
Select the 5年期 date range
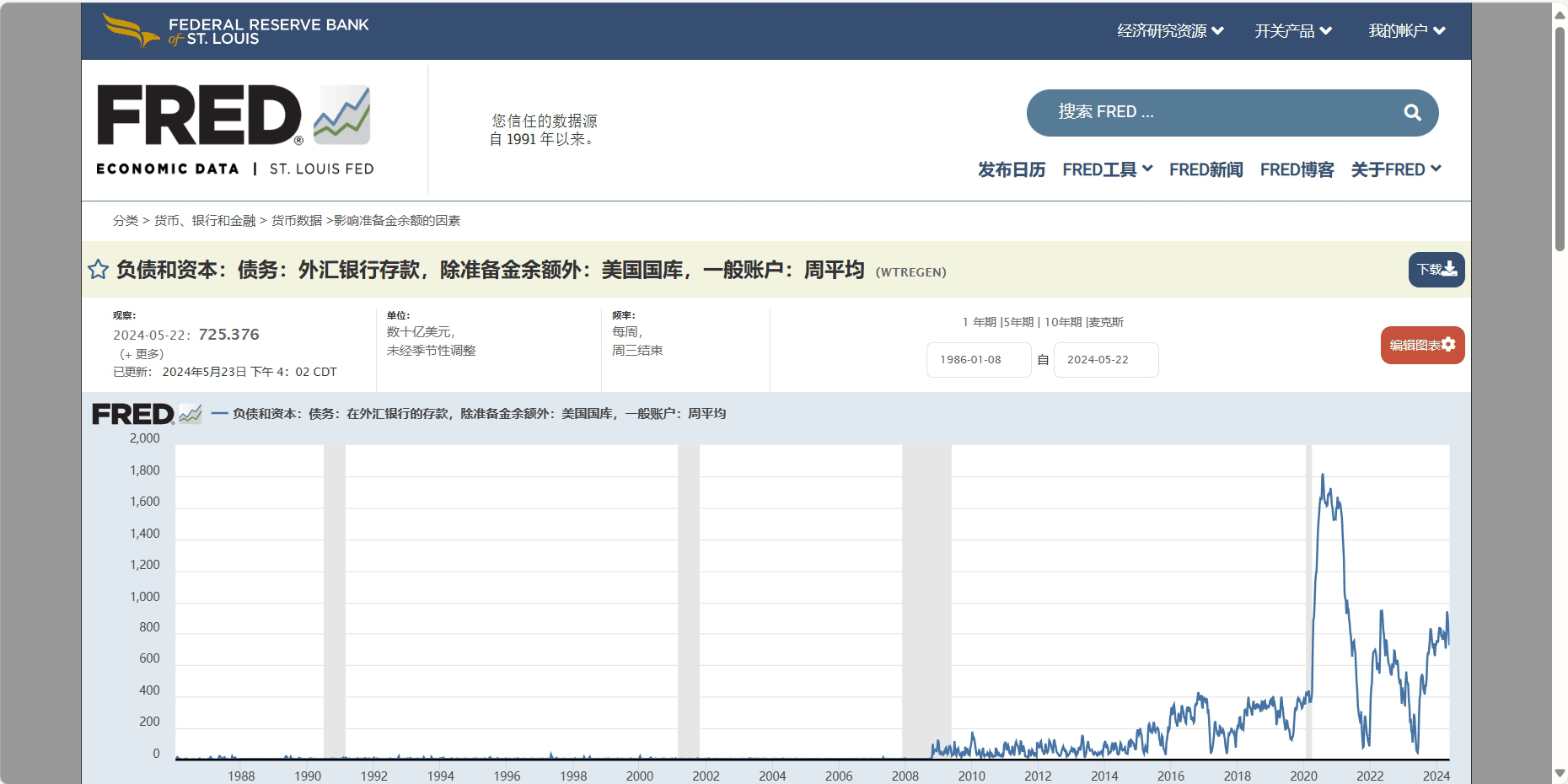point(1018,322)
